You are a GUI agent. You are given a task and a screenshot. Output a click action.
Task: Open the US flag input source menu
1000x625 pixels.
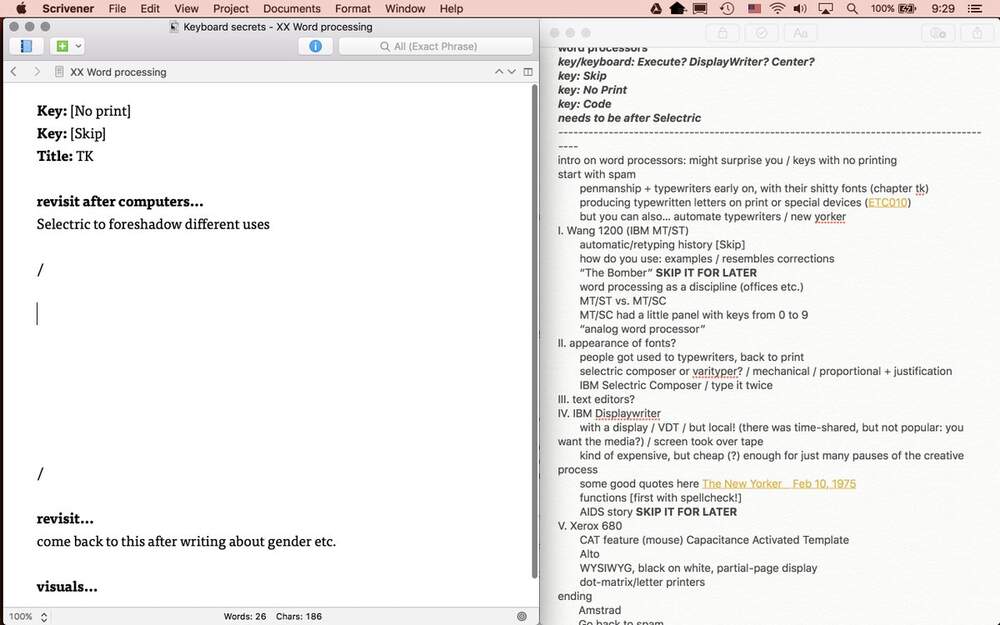(754, 8)
